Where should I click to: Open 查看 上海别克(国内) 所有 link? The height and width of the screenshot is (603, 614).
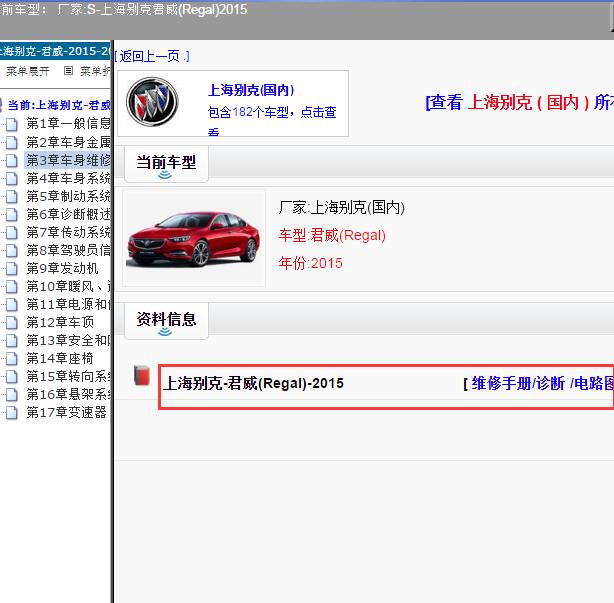pos(520,103)
